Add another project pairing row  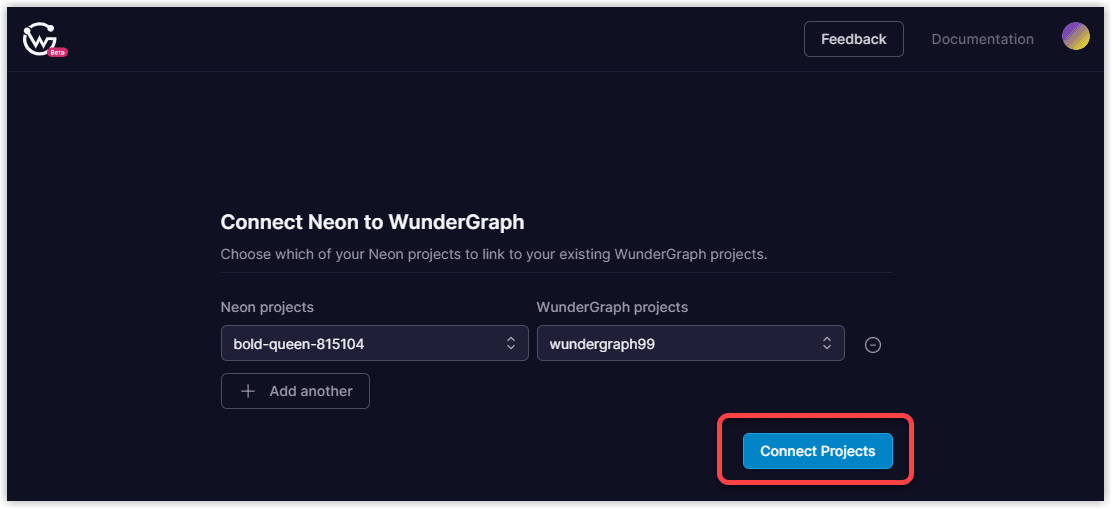tap(295, 391)
